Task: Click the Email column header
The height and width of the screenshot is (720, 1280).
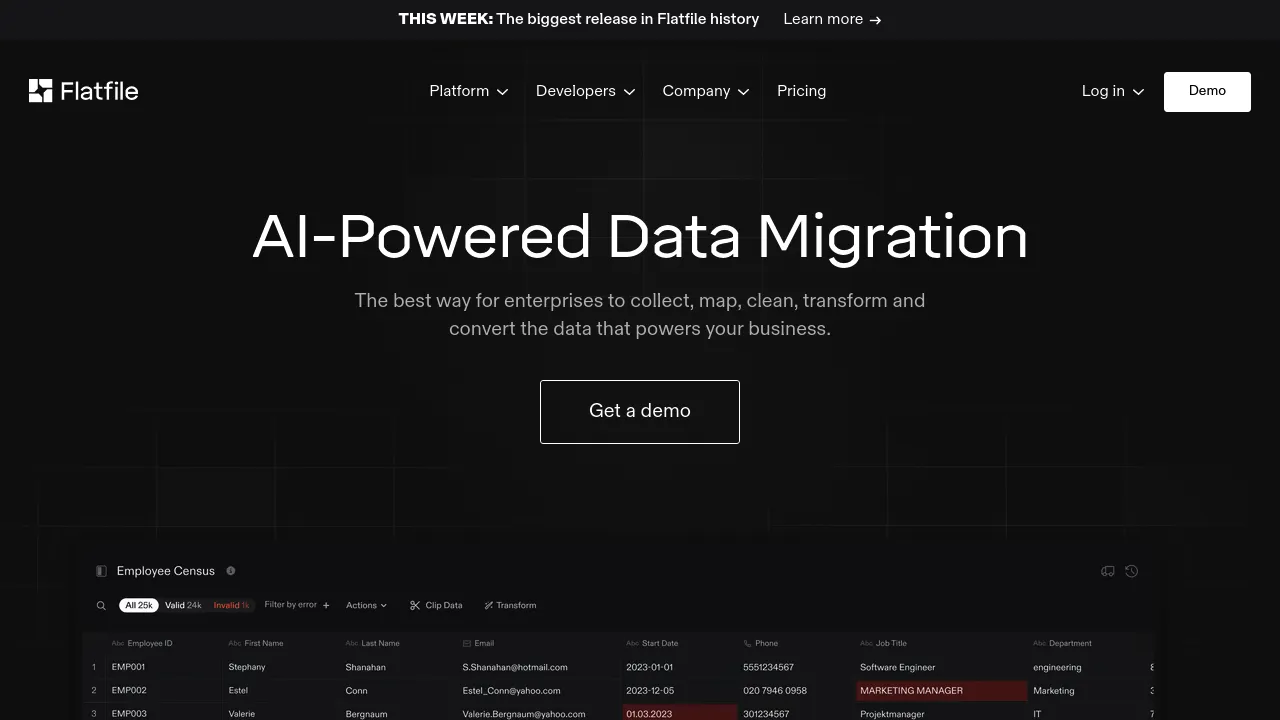Action: (x=478, y=643)
